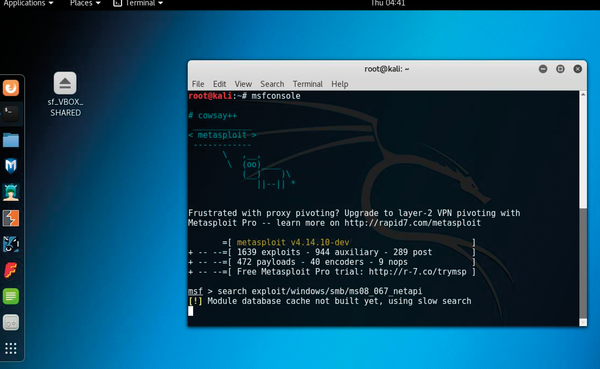
Task: Expand the Terminal app menu in top bar
Action: click(138, 3)
